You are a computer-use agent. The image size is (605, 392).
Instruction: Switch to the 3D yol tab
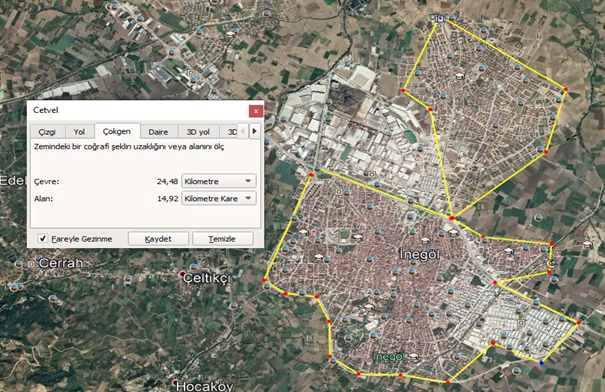198,132
